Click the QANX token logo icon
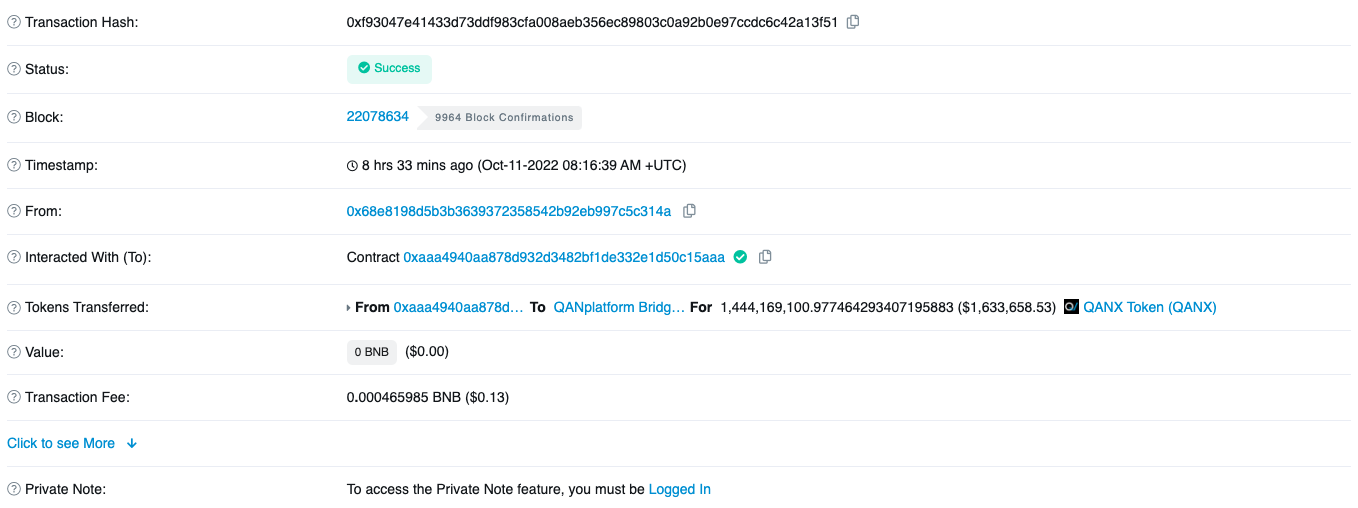This screenshot has height=508, width=1358. [x=1071, y=307]
